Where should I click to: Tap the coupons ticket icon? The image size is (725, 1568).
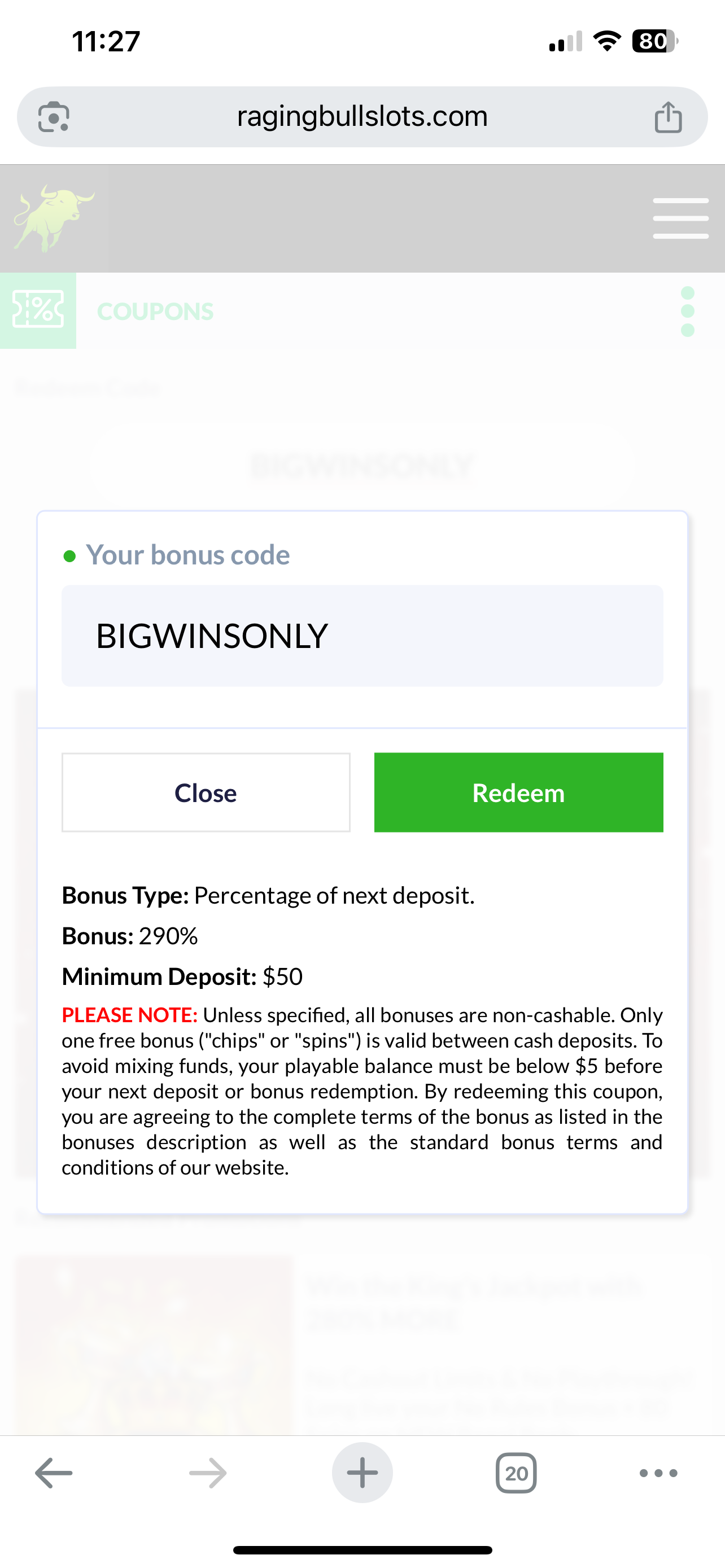pyautogui.click(x=38, y=310)
